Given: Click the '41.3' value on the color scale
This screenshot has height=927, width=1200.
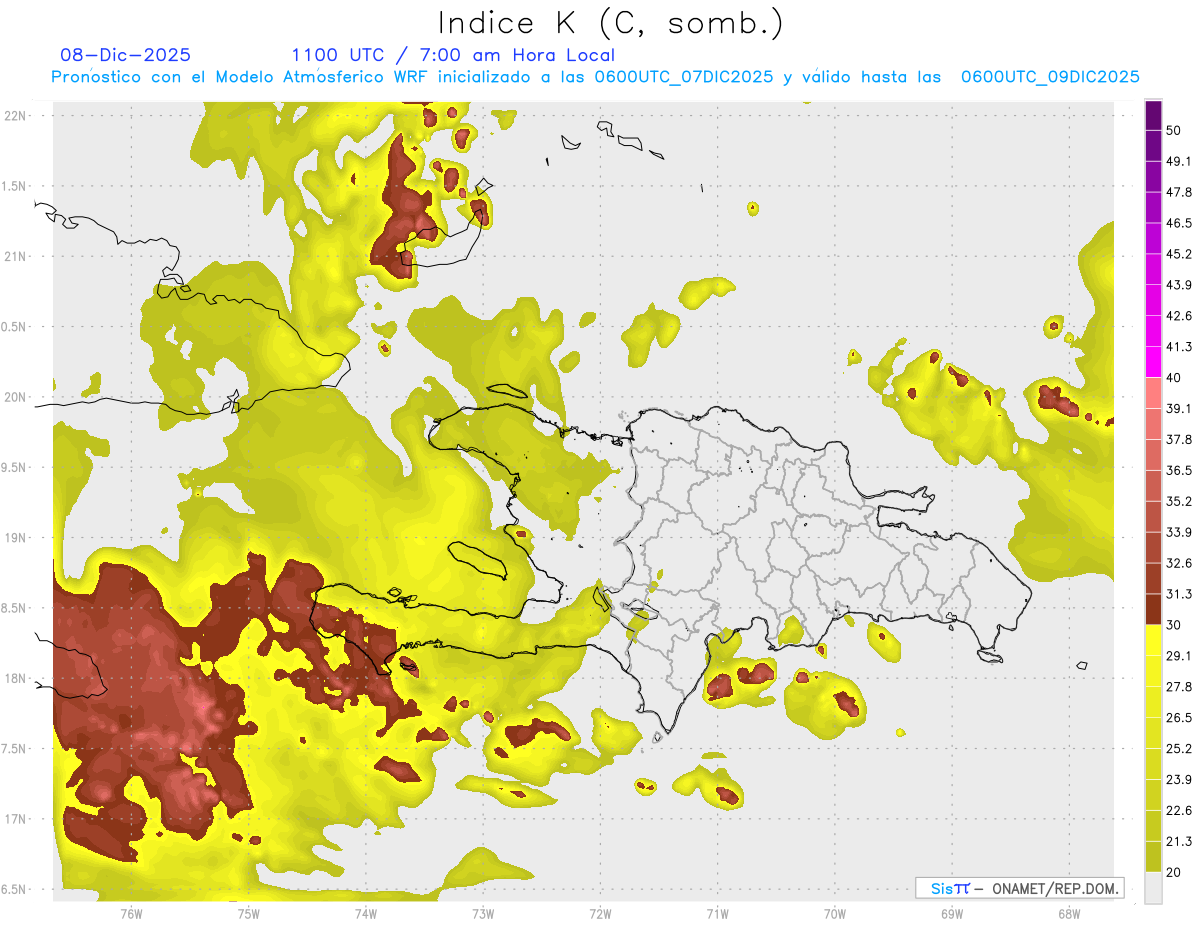Looking at the screenshot, I should tap(1179, 347).
